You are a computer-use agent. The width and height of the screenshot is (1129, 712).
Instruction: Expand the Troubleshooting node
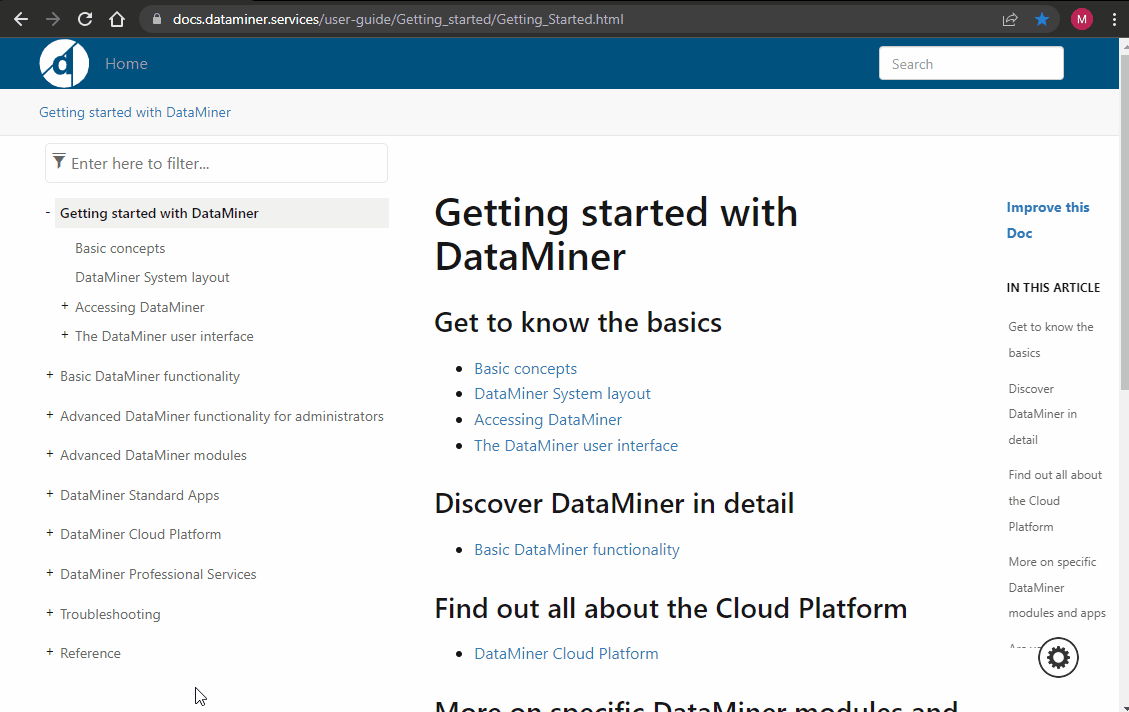point(50,613)
